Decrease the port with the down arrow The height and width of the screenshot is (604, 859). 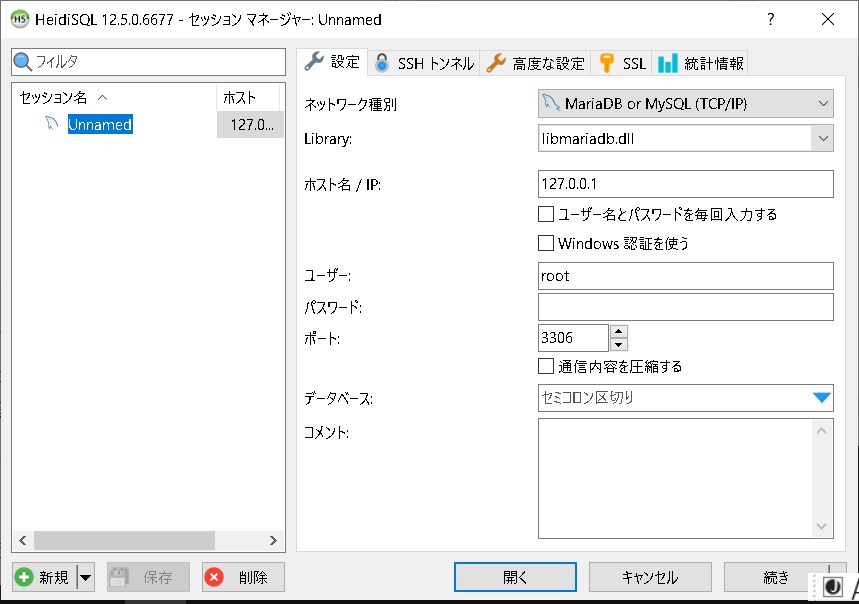(619, 344)
